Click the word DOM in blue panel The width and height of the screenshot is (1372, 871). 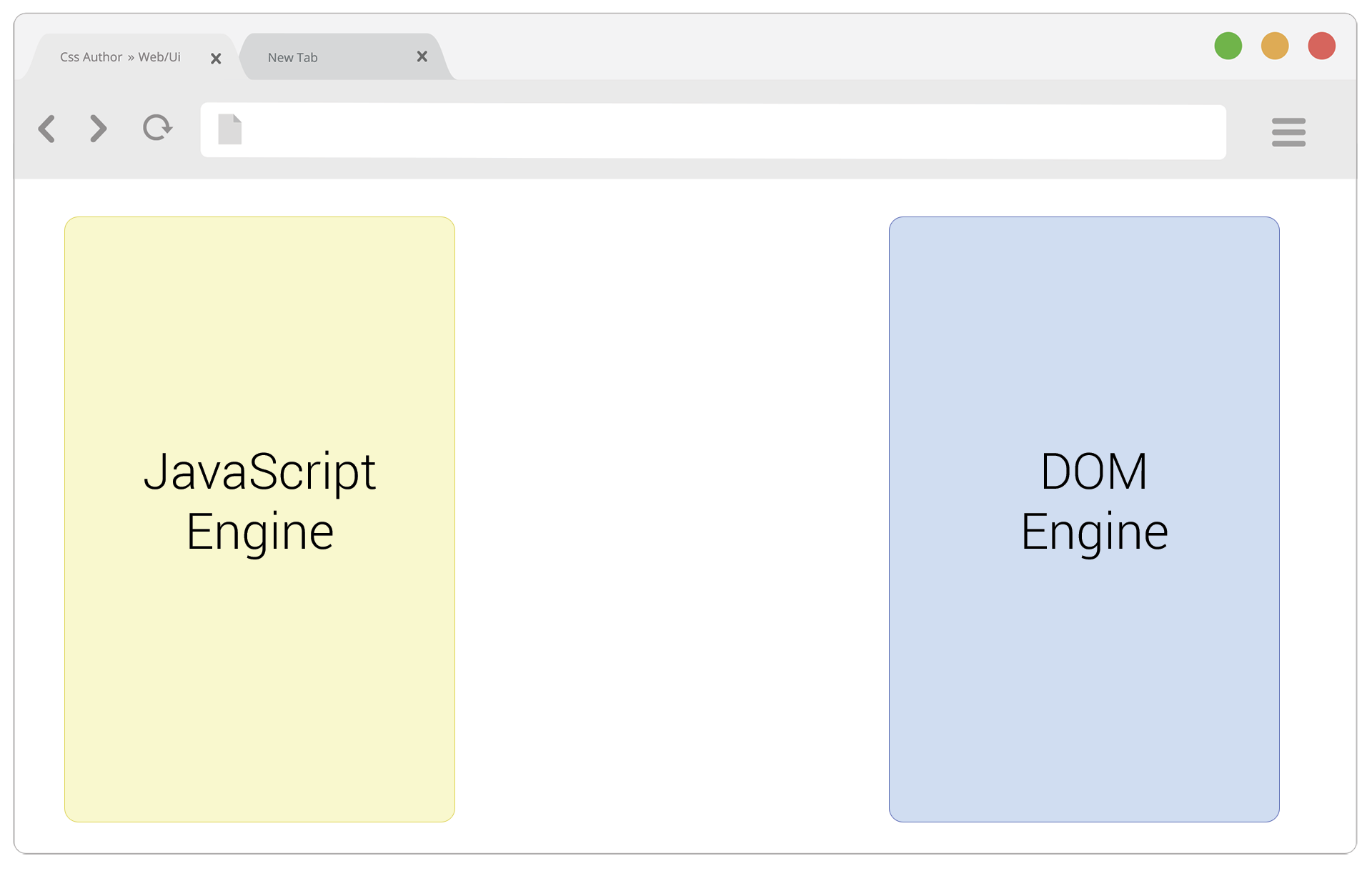[1093, 472]
